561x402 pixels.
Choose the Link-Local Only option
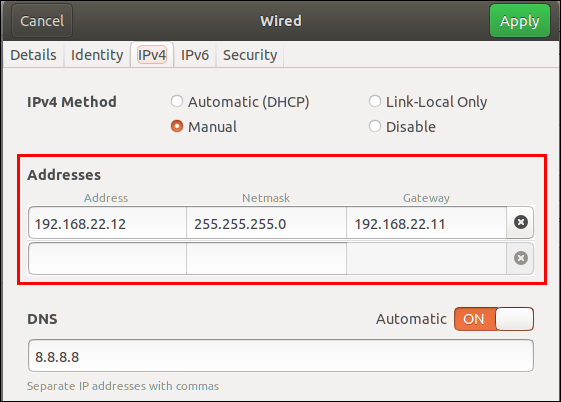pyautogui.click(x=428, y=102)
